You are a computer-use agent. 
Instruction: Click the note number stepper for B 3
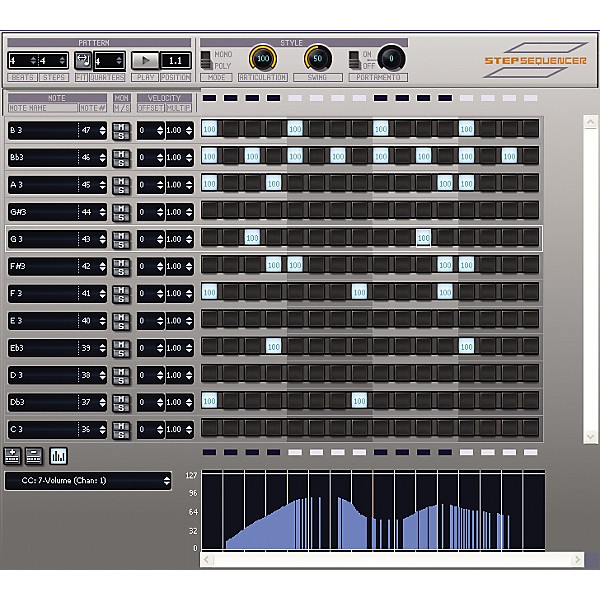coord(102,130)
